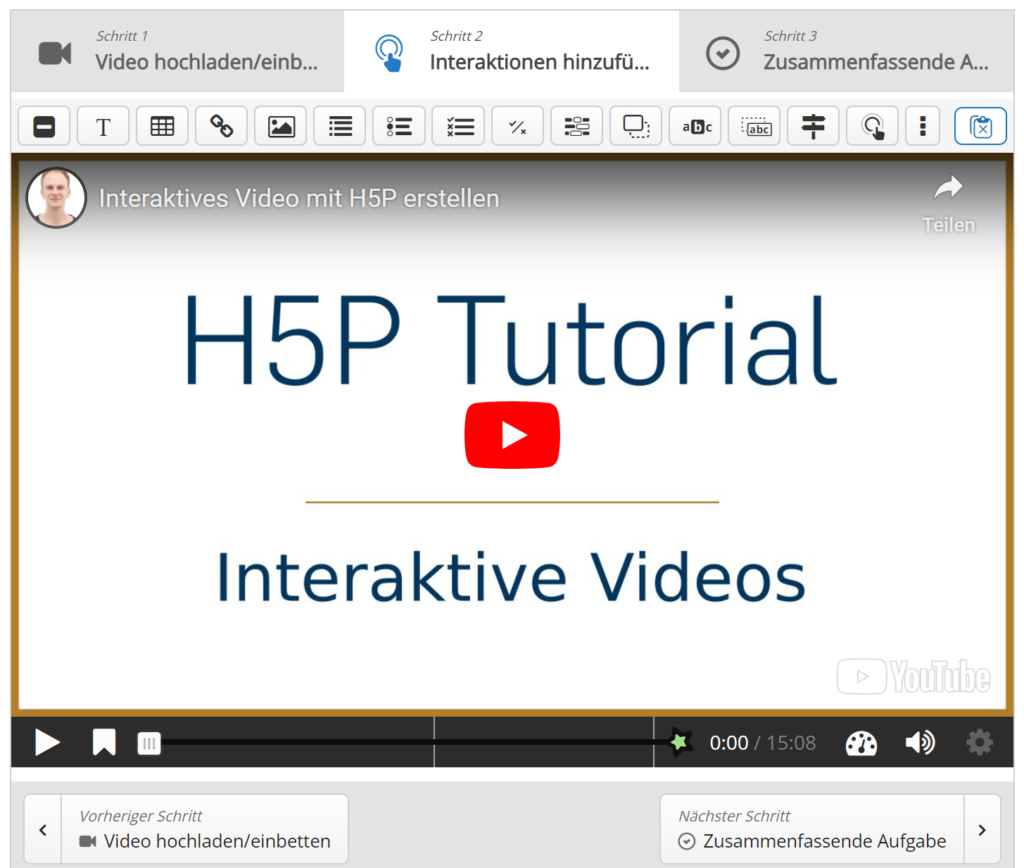Viewport: 1024px width, 868px height.
Task: Open the video on YouTube via logo
Action: click(x=914, y=677)
